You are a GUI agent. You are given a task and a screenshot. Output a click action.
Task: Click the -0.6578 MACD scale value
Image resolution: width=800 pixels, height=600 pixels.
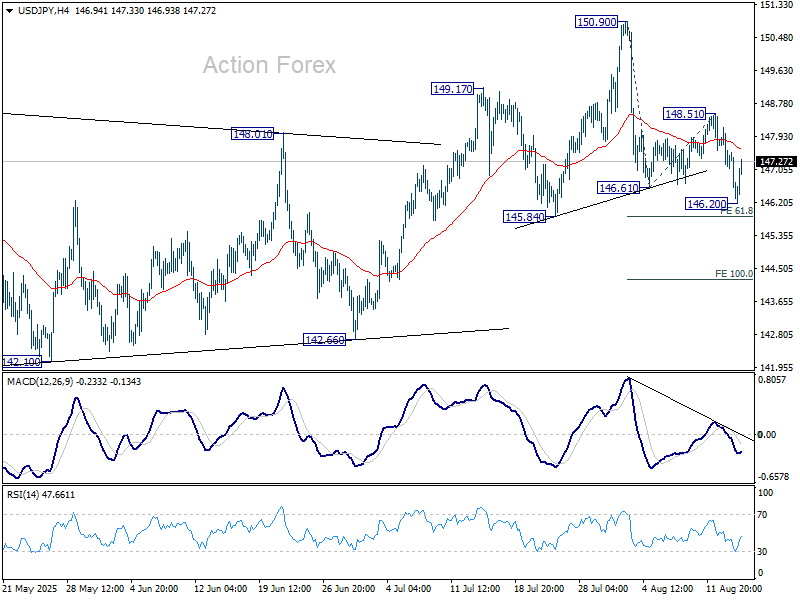(x=773, y=477)
